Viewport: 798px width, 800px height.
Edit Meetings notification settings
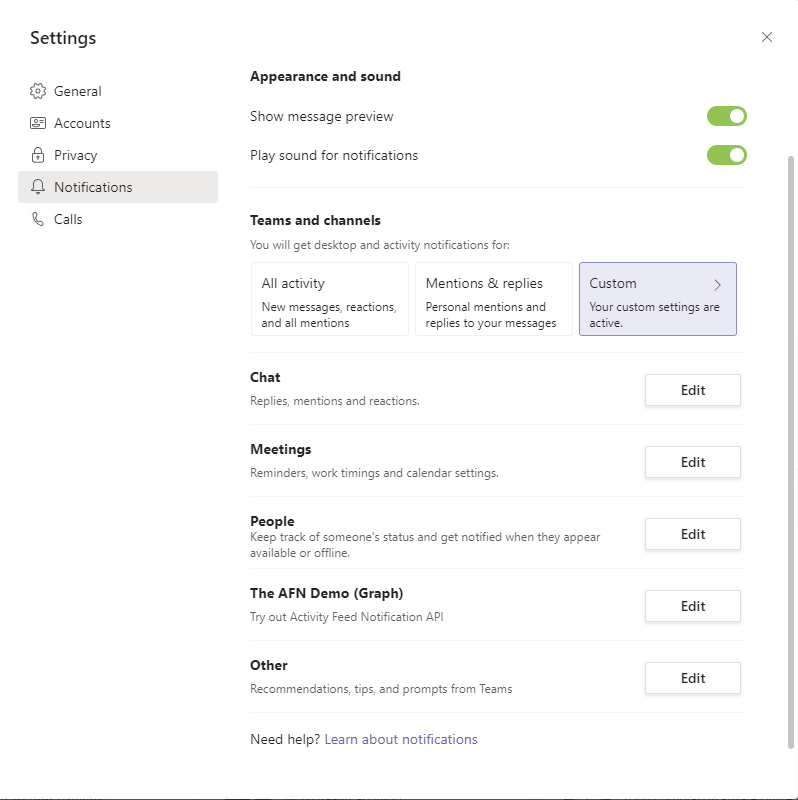click(692, 462)
